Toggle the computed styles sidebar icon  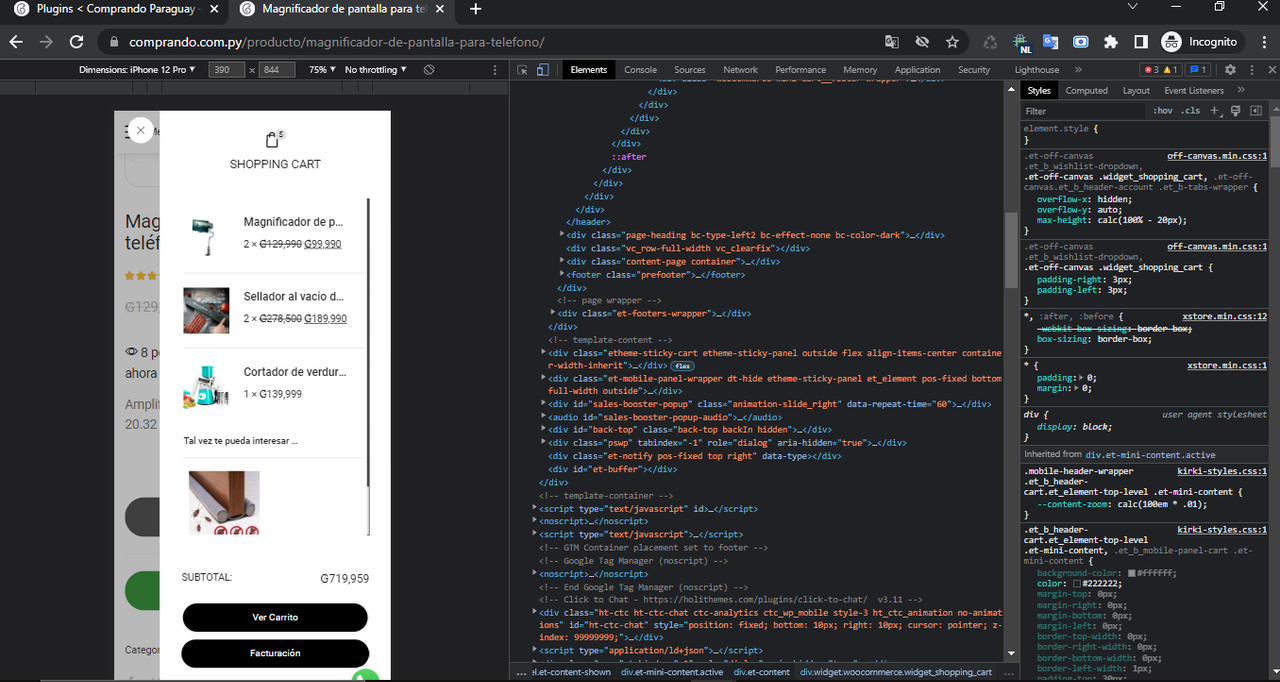click(1256, 111)
